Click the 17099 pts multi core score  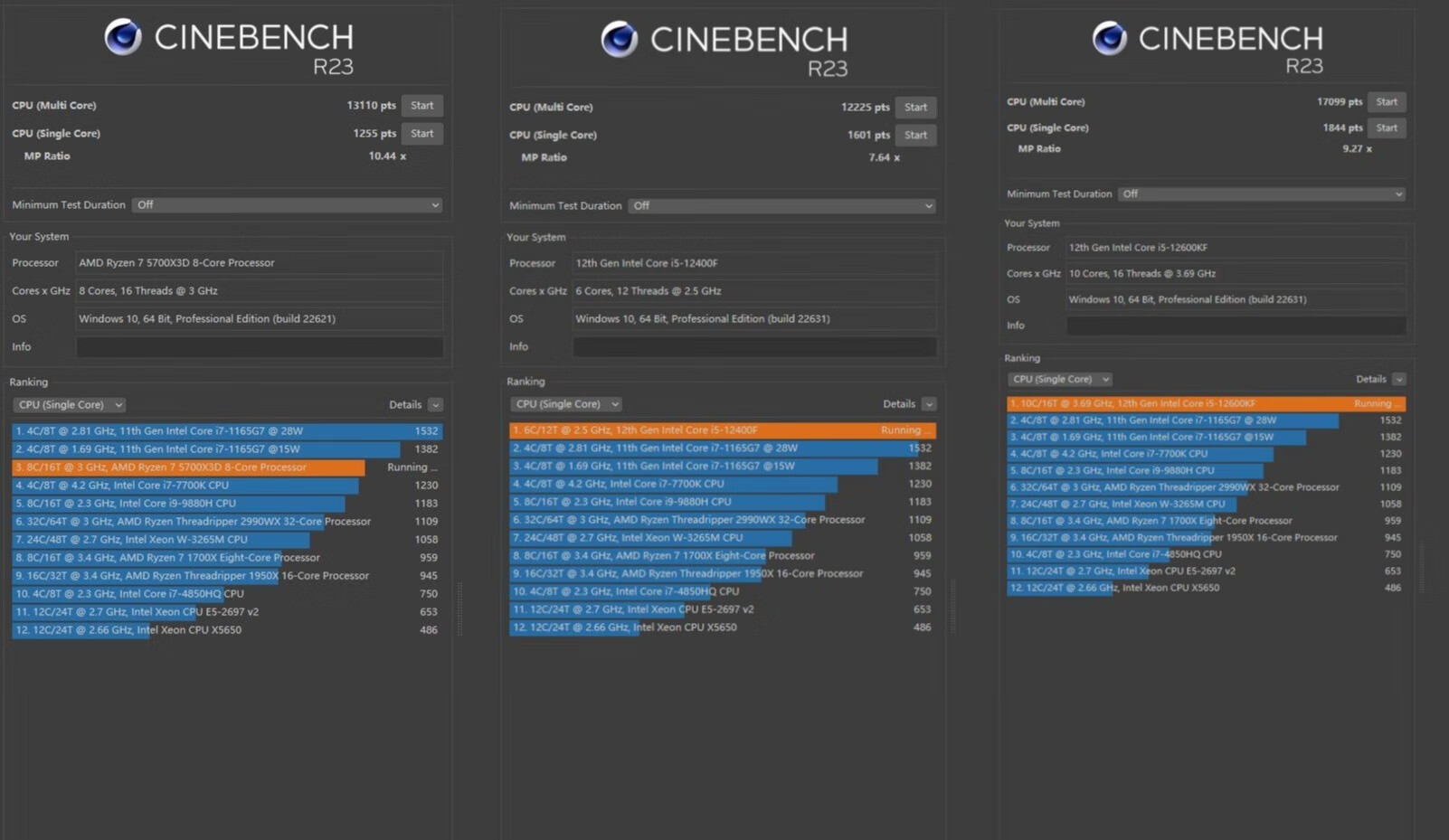1340,102
